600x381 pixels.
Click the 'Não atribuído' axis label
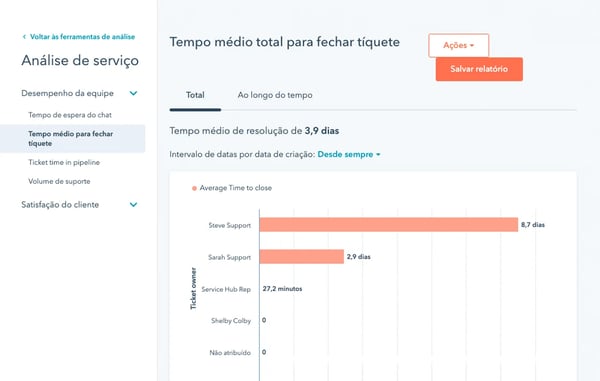click(230, 353)
